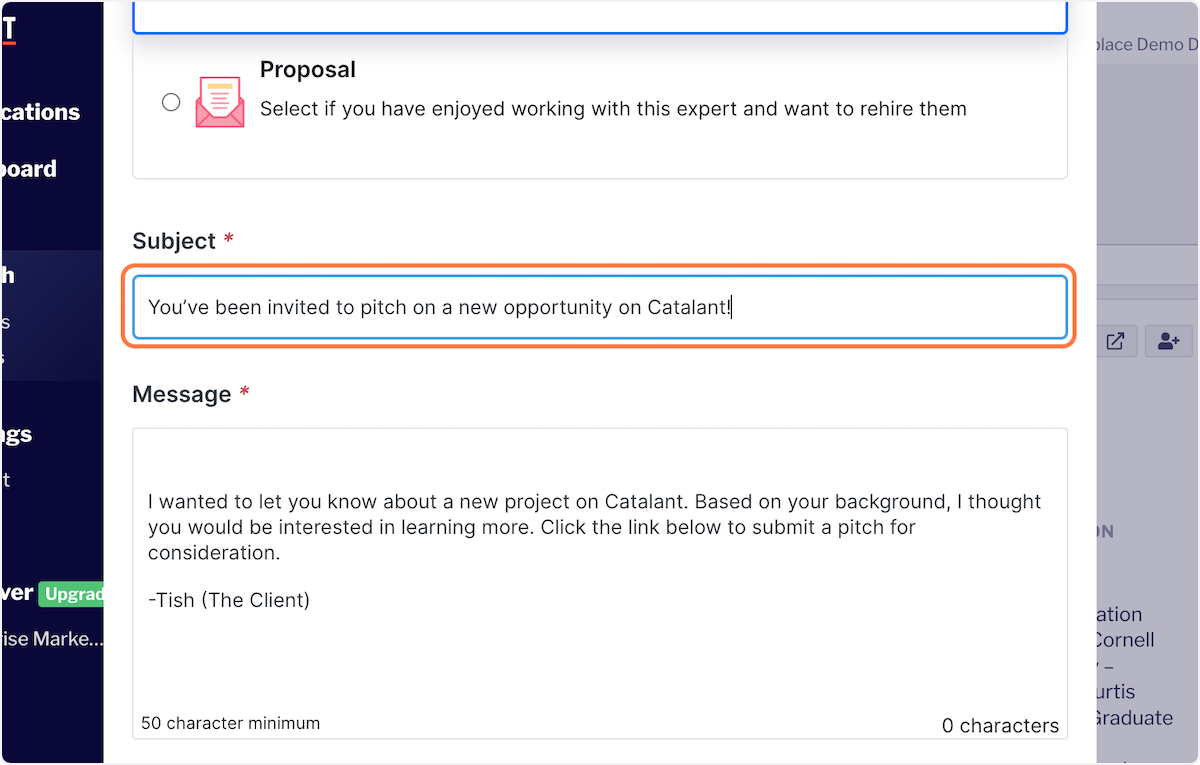Click the truncated 'ise Marke...' sidebar entry
The height and width of the screenshot is (765, 1200).
(52, 639)
